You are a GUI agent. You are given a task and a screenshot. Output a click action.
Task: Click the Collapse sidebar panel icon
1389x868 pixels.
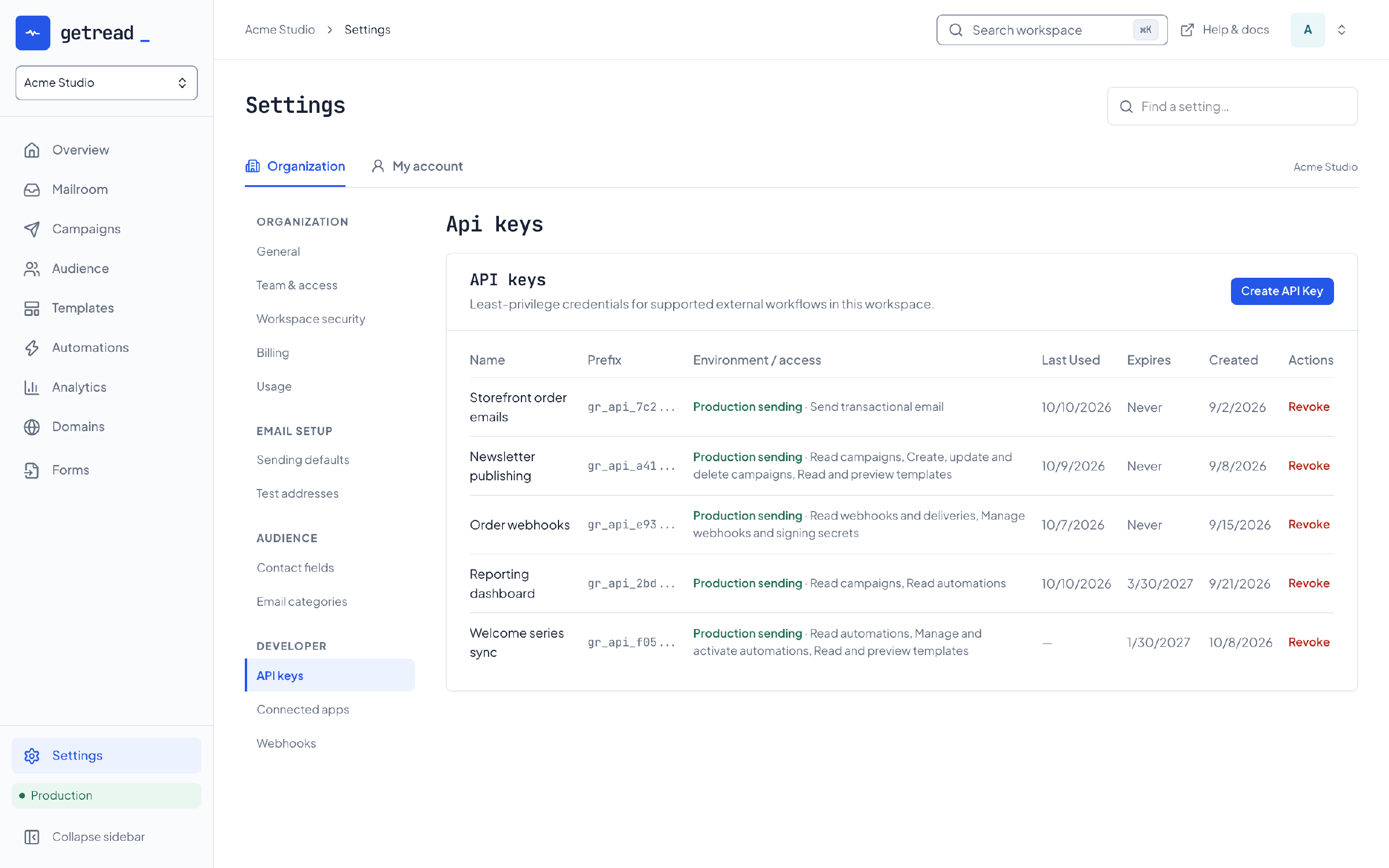pyautogui.click(x=32, y=837)
